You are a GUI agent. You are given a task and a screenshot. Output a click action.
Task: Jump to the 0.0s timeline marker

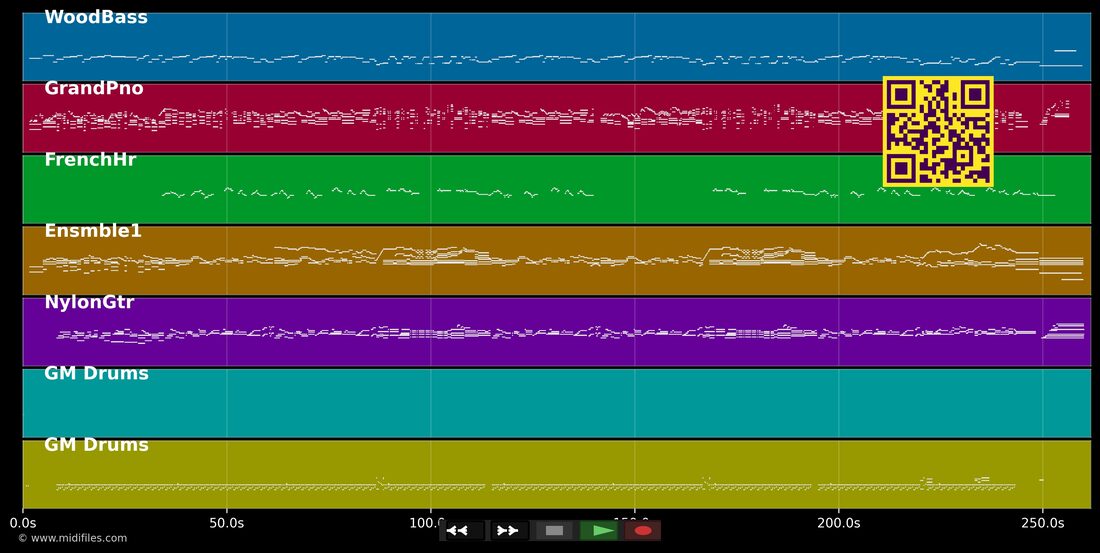[x=23, y=523]
